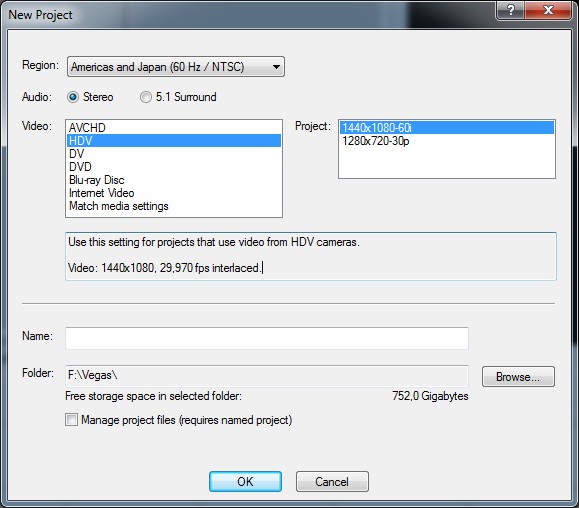Enable Manage project files checkbox
This screenshot has width=579, height=508.
coord(71,420)
